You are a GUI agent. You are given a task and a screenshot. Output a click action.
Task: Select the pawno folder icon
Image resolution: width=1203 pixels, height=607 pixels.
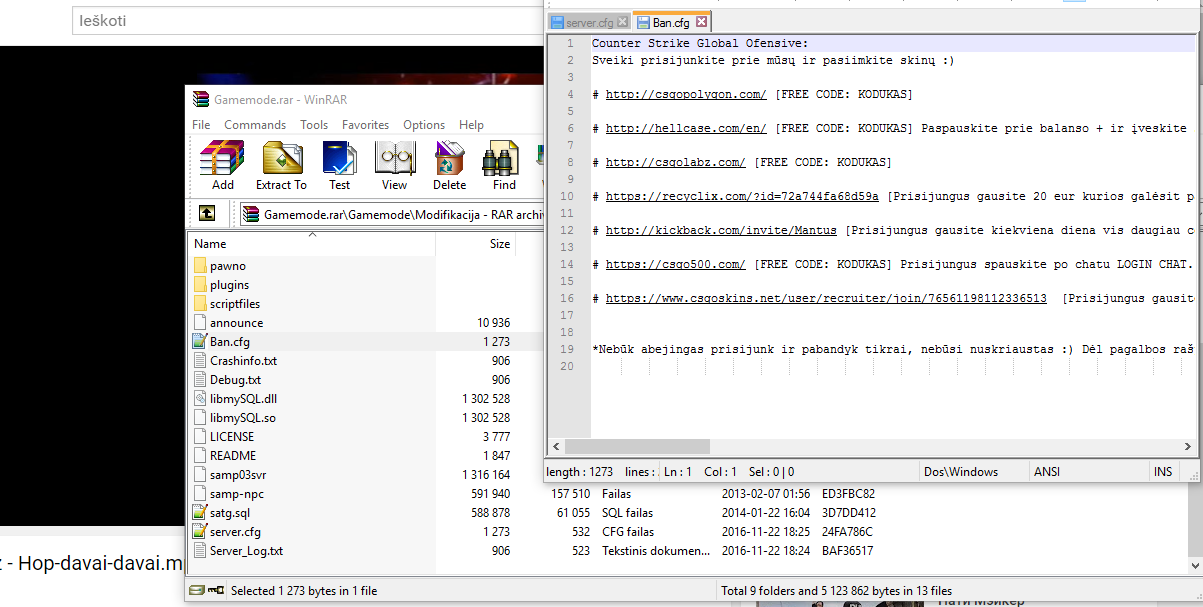pos(200,266)
